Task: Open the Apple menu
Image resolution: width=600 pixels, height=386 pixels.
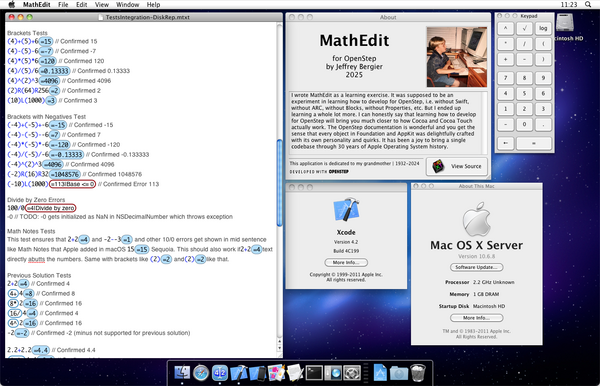Action: click(12, 5)
